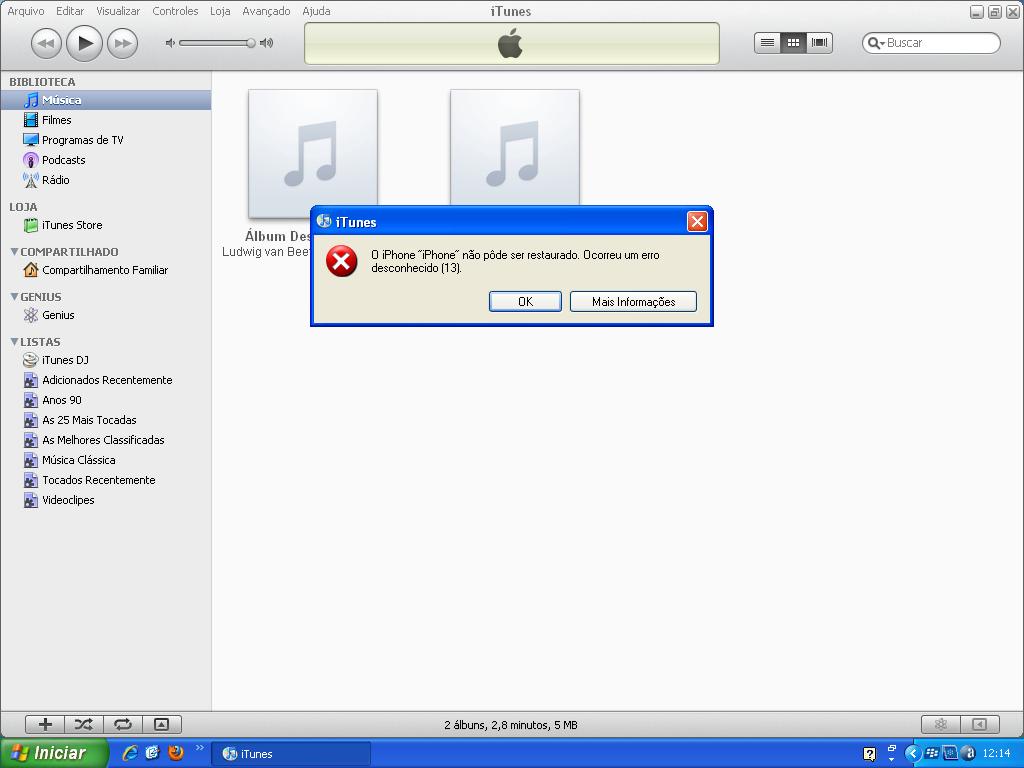This screenshot has width=1024, height=768.
Task: Close the iTunes error dialog with X
Action: click(x=697, y=222)
